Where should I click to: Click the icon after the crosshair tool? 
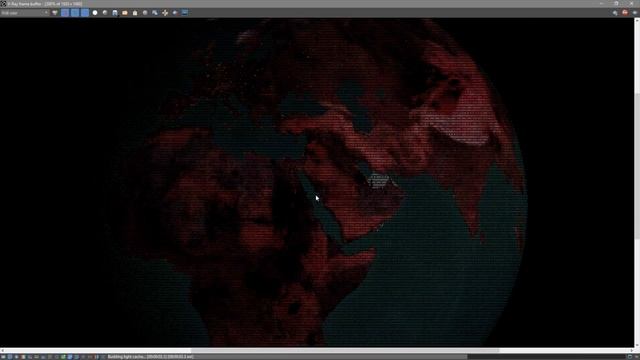point(175,13)
